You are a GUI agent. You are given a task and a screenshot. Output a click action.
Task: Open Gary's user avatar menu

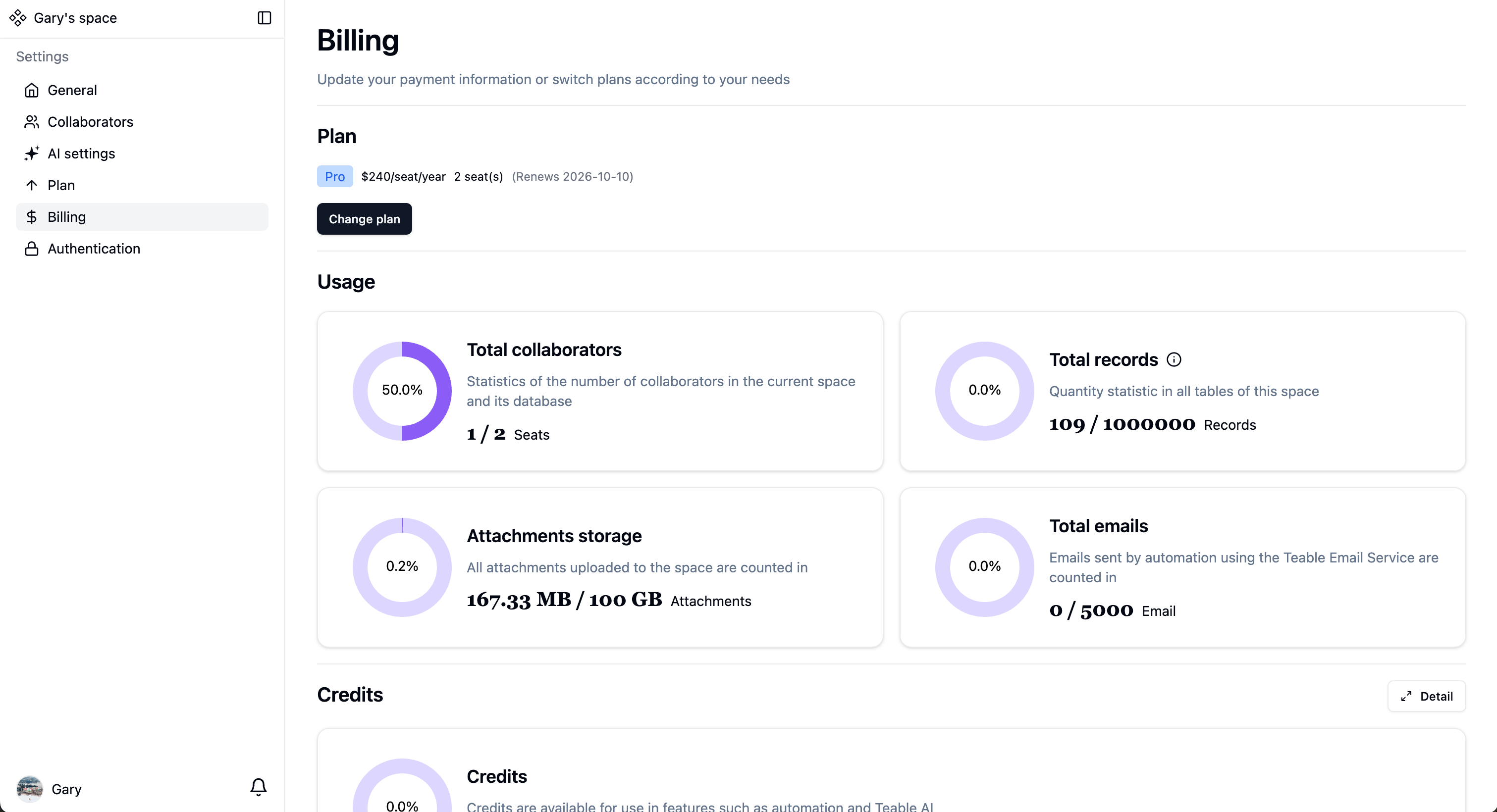[30, 789]
